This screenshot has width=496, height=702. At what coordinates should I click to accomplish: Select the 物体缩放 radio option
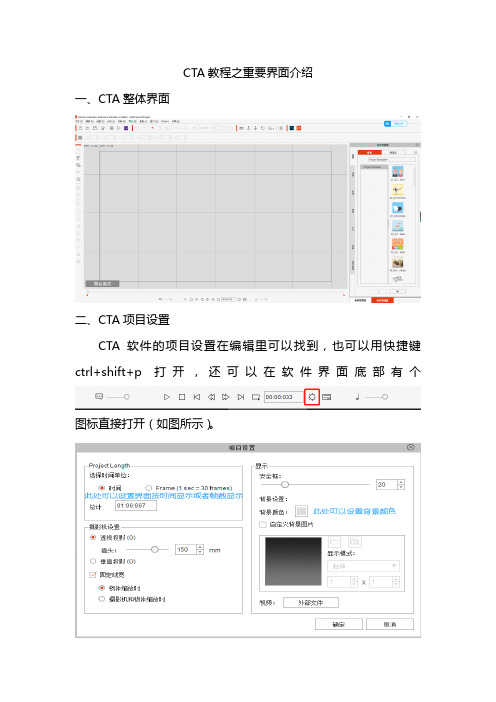pyautogui.click(x=102, y=588)
